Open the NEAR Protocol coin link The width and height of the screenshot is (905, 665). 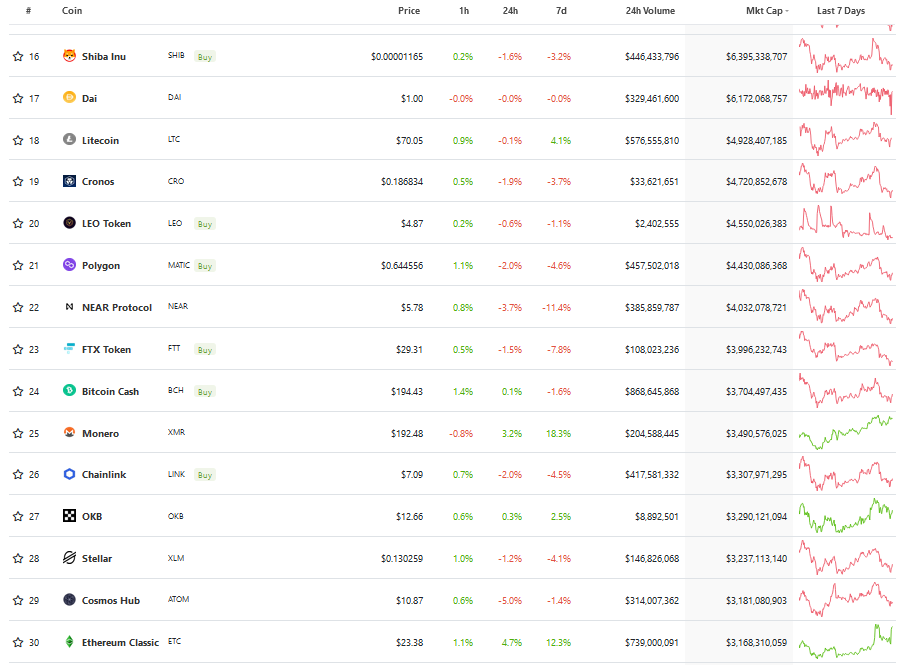[117, 307]
